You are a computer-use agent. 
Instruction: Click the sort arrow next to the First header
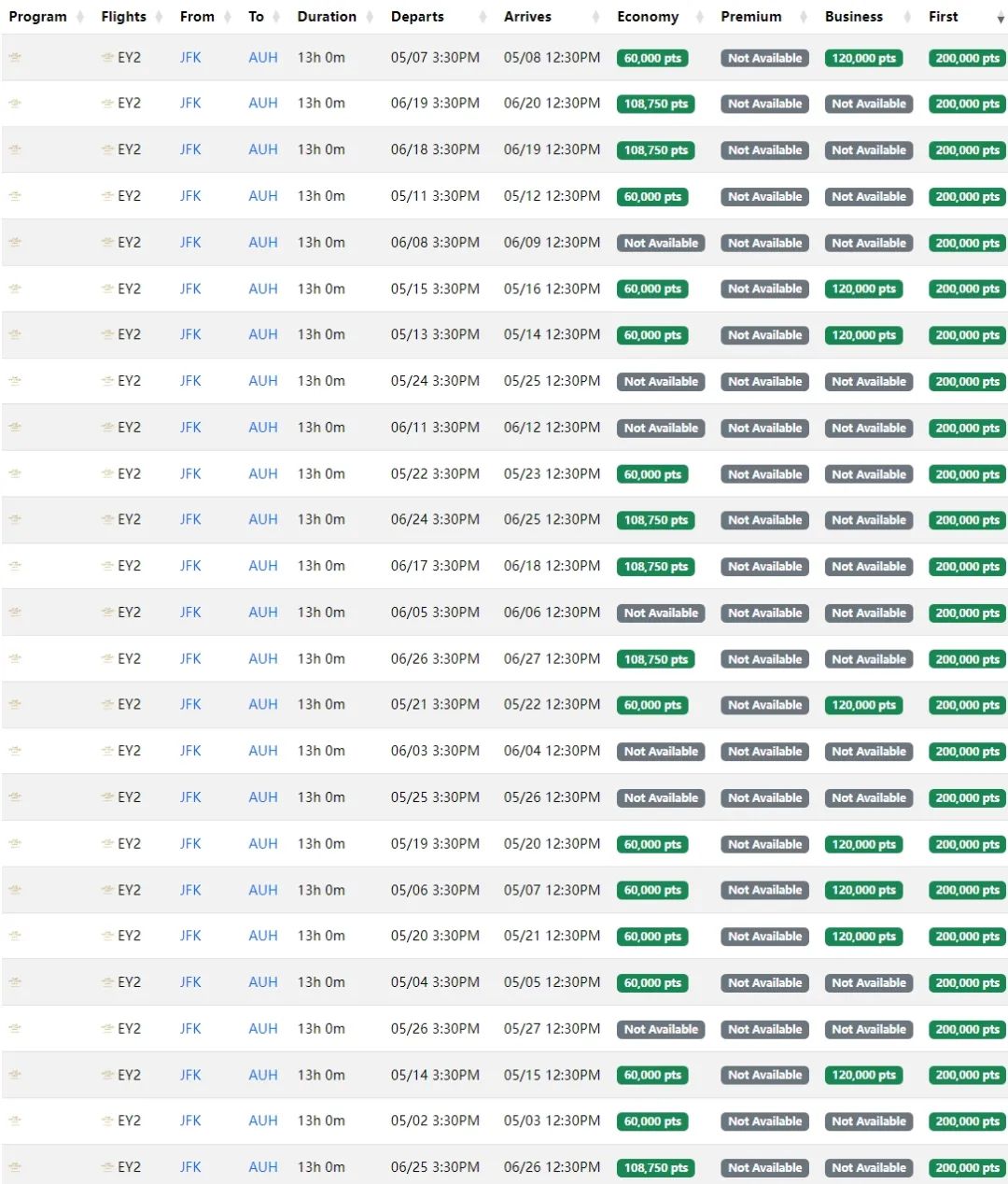[1001, 18]
